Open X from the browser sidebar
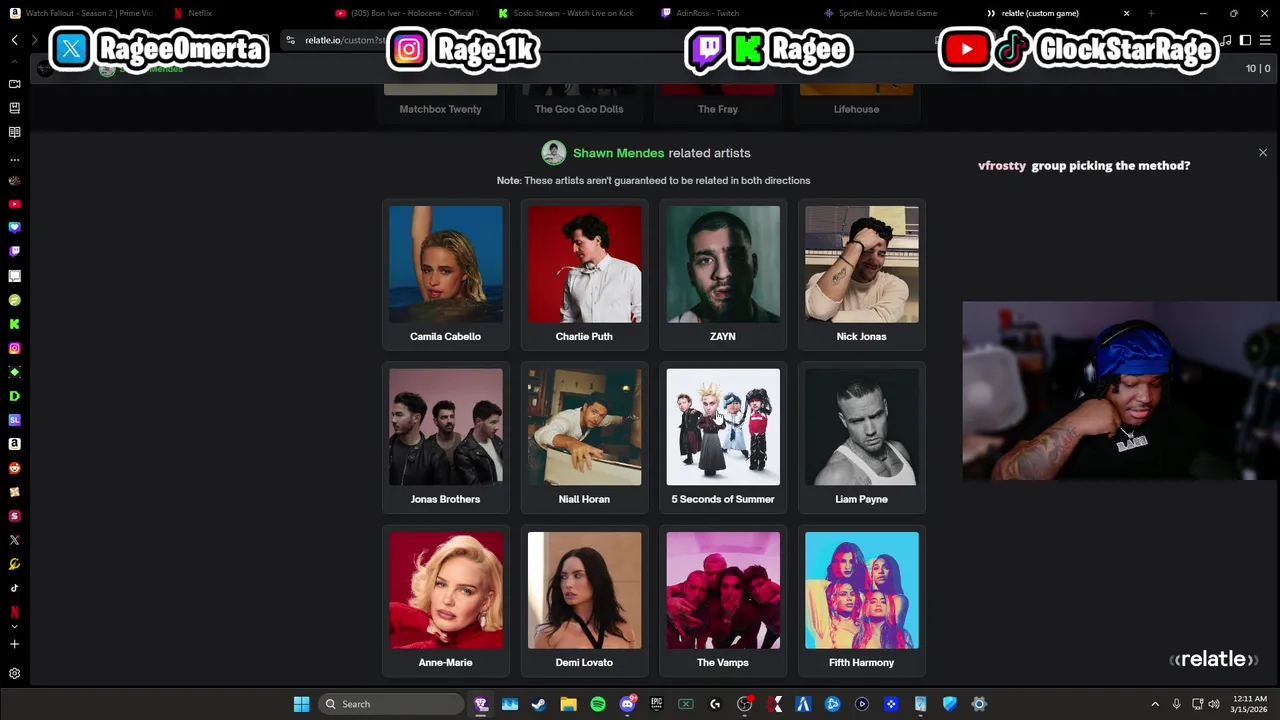This screenshot has height=720, width=1280. pos(14,540)
